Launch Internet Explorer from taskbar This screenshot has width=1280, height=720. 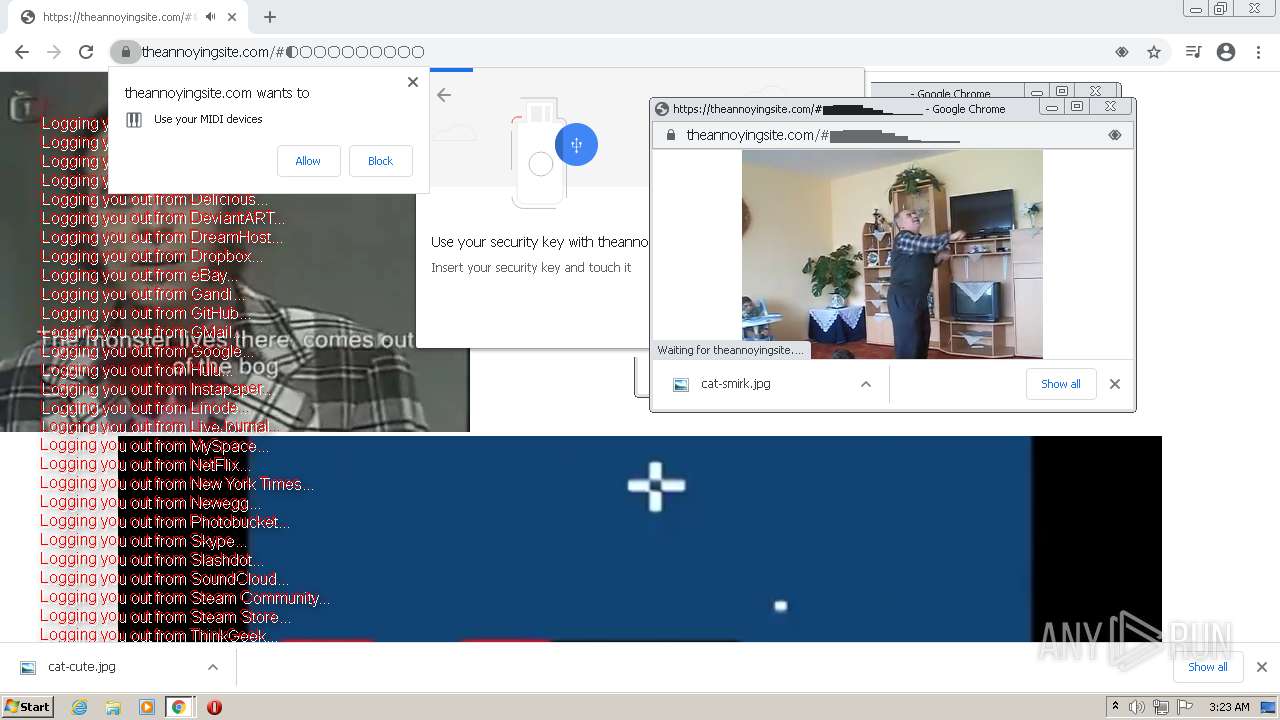tap(79, 707)
